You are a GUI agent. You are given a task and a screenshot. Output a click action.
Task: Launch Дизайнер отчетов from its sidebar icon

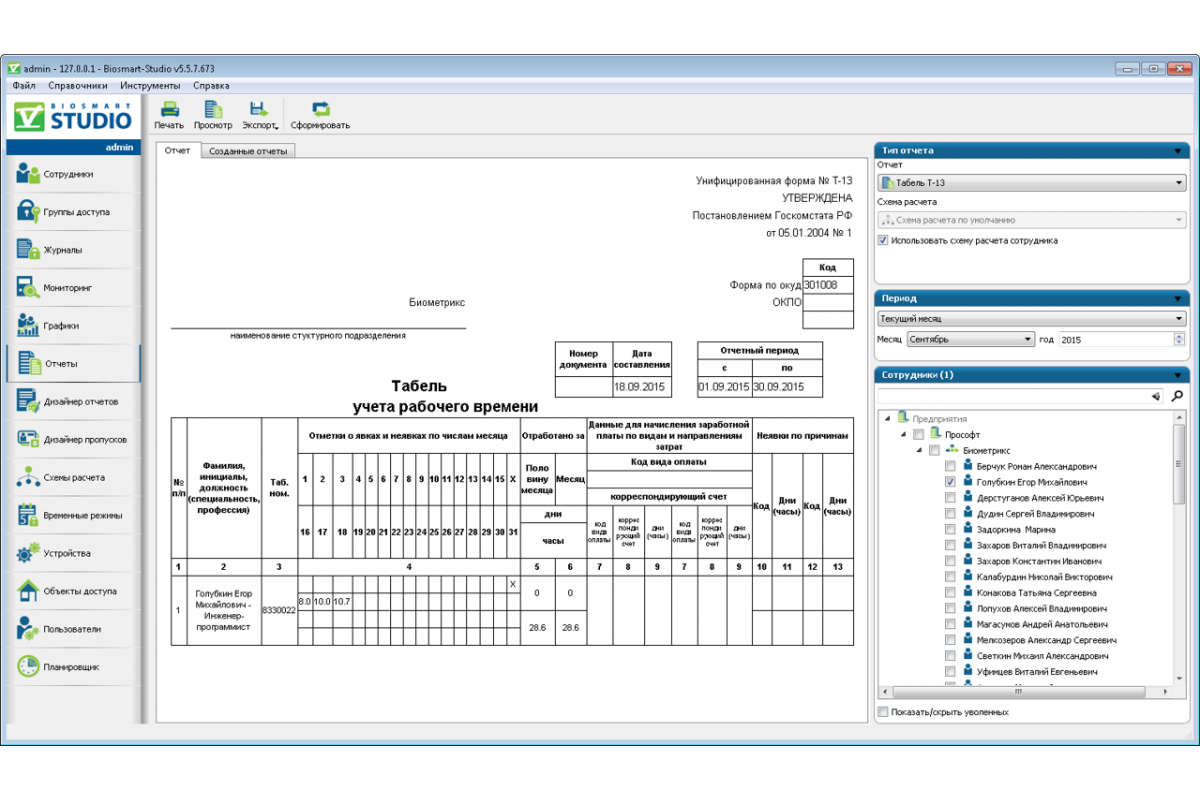point(28,402)
